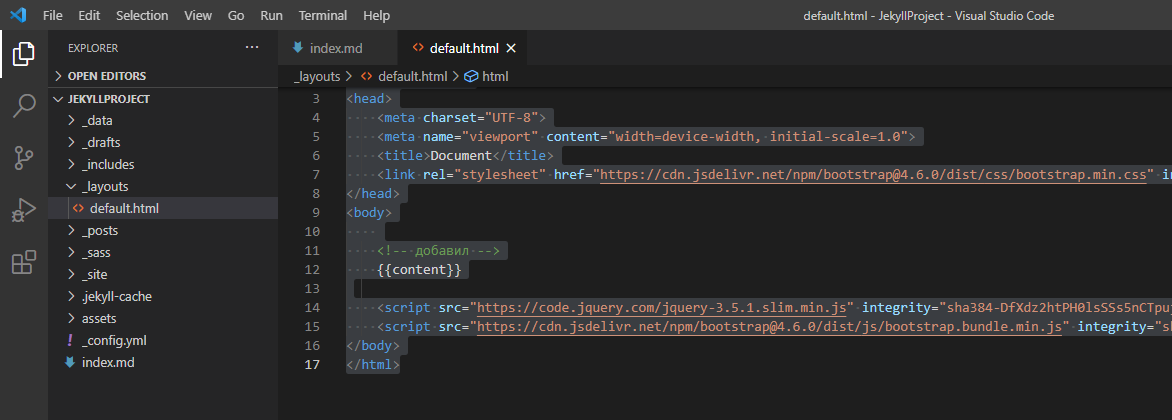This screenshot has height=420, width=1172.
Task: Open the Selection menu
Action: 142,16
